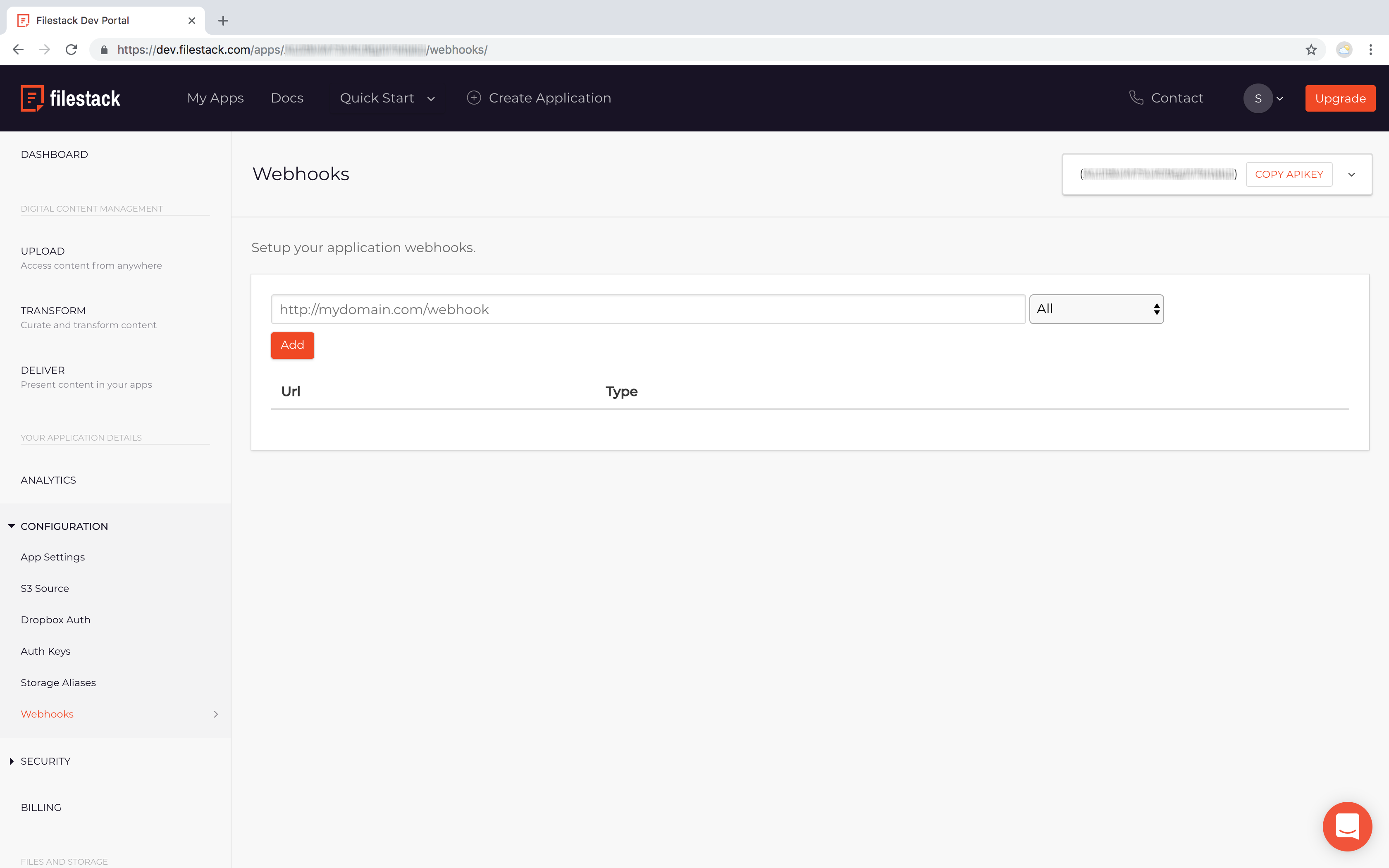
Task: Focus the webhook URL input field
Action: (648, 310)
